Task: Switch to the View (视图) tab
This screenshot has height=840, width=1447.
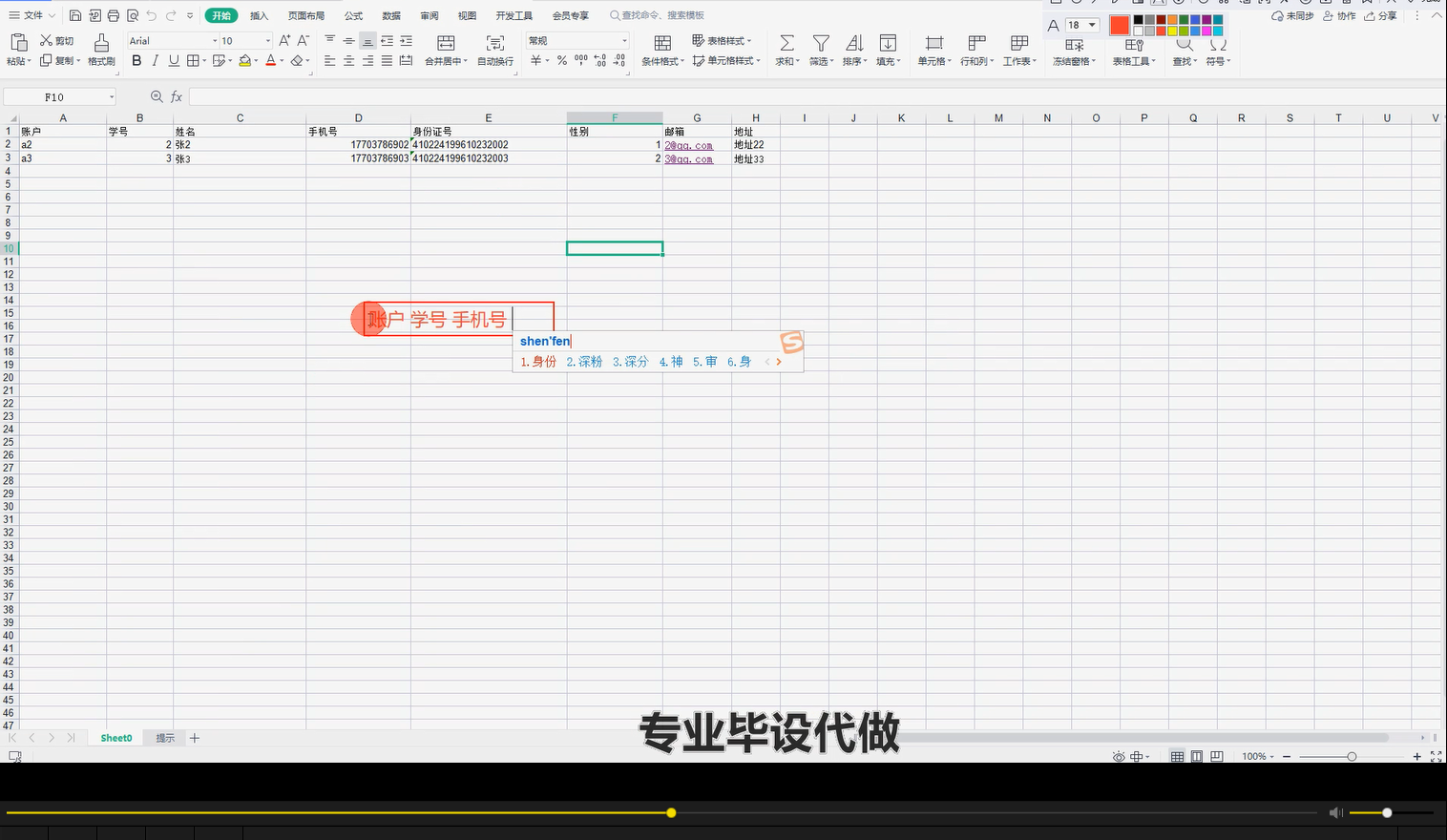Action: (467, 15)
